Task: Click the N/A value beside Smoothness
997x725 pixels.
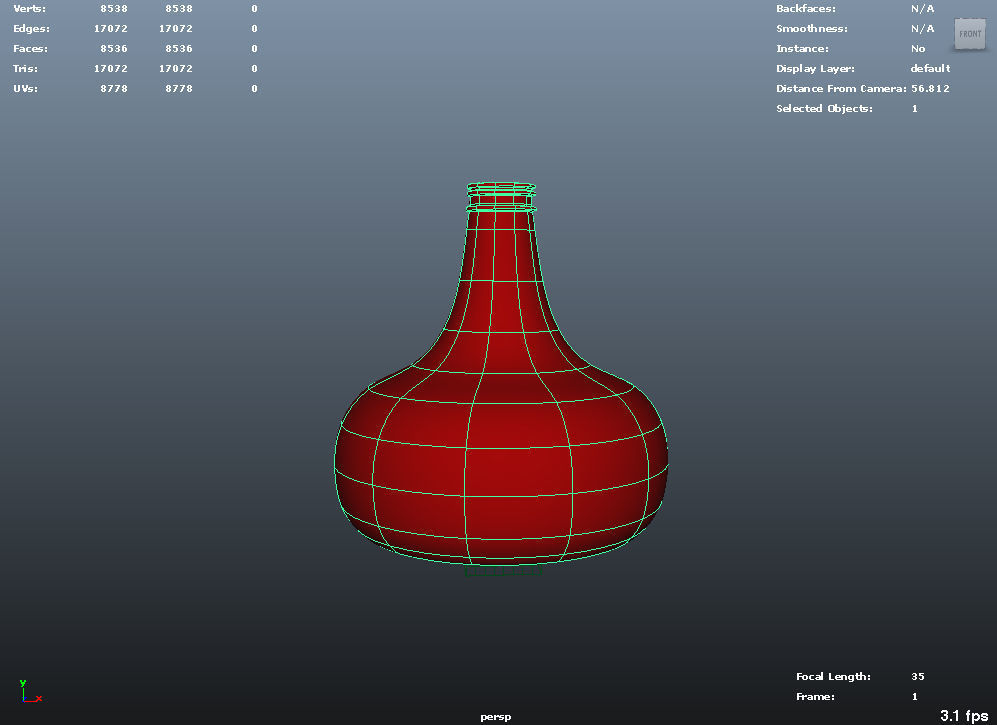Action: 923,29
